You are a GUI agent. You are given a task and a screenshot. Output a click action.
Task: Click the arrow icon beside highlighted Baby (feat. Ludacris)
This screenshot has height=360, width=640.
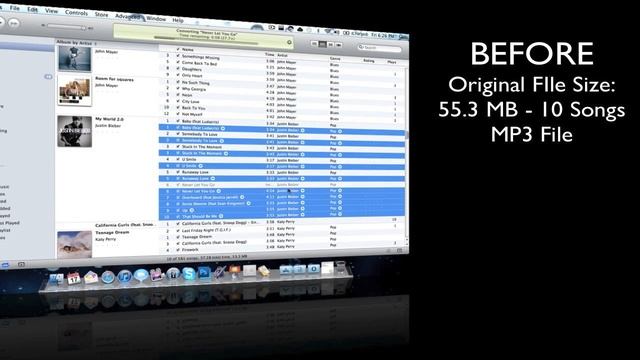coord(223,129)
